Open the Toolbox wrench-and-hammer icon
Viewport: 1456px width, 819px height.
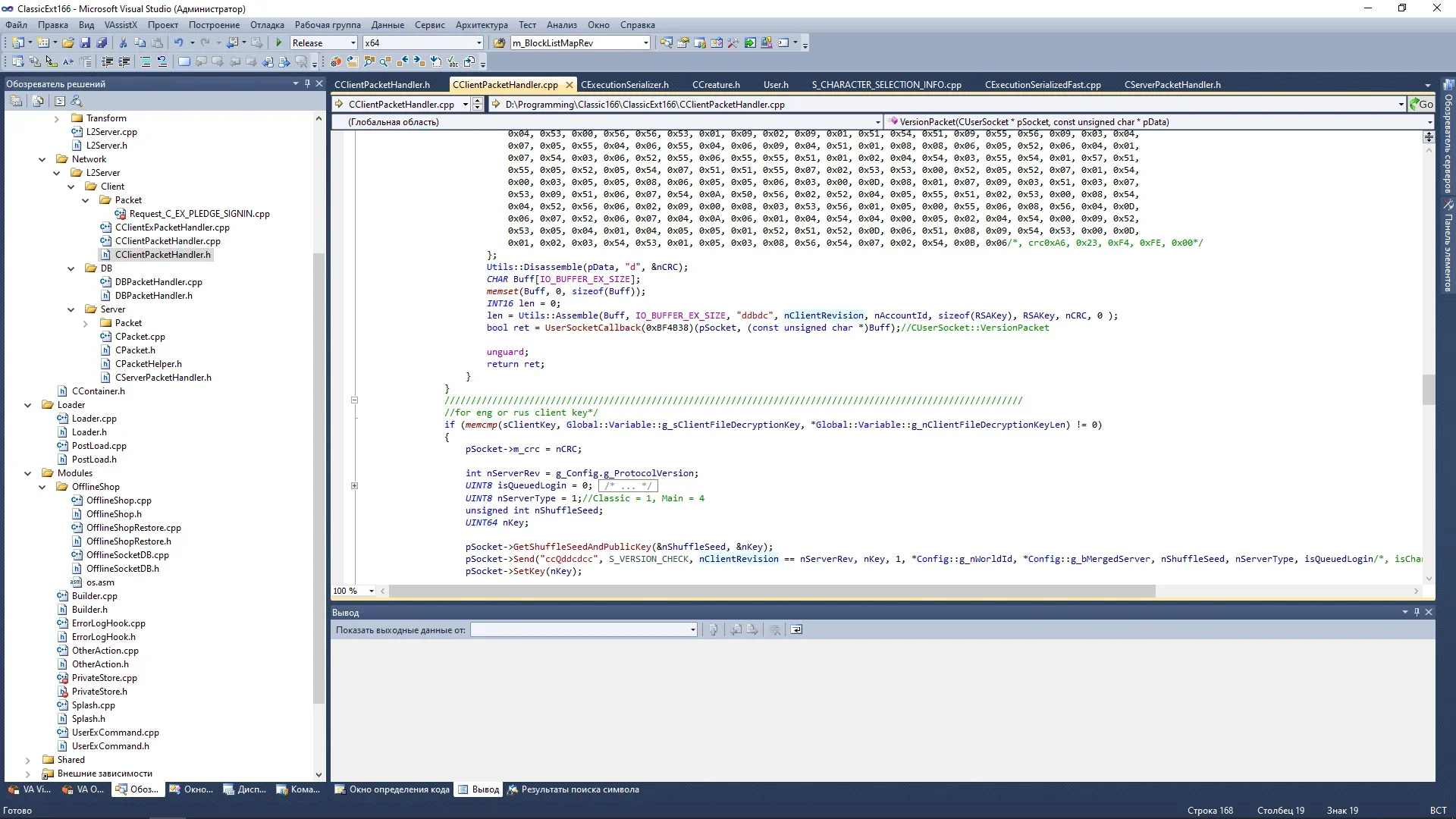(733, 43)
